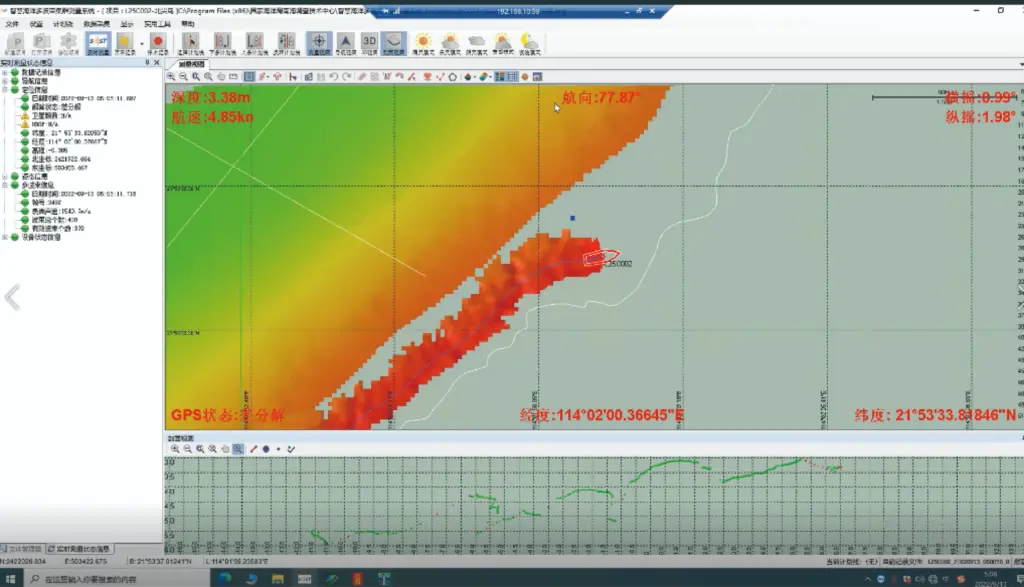Click zoom in on profile view toolbar
Image resolution: width=1024 pixels, height=587 pixels.
coord(174,449)
